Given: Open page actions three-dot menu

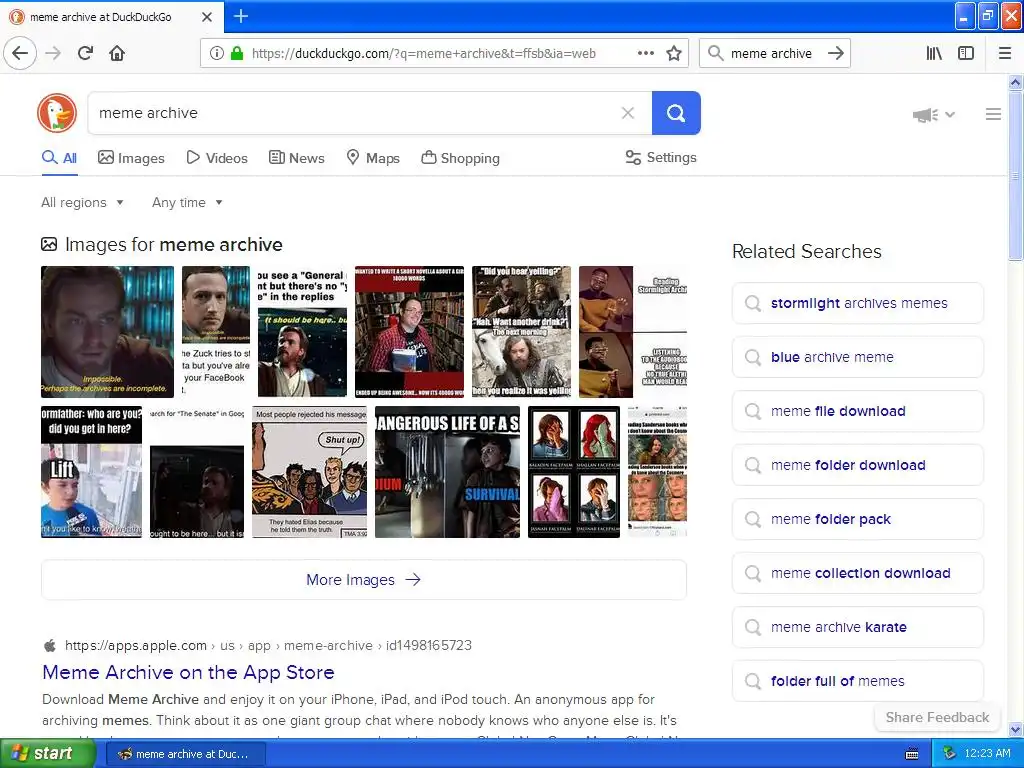Looking at the screenshot, I should click(645, 53).
